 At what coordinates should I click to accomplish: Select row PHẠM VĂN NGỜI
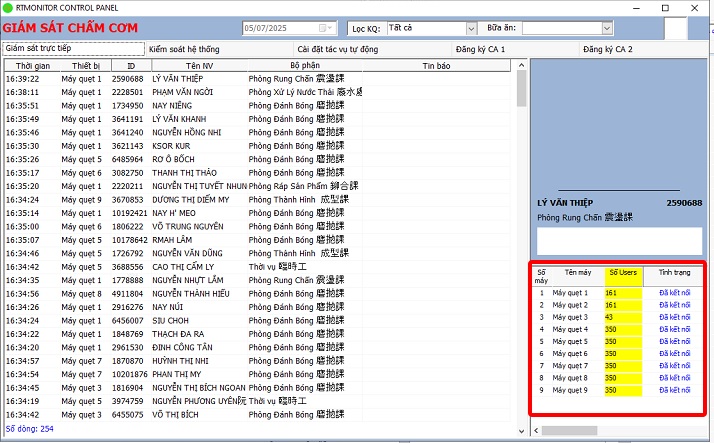pos(258,92)
